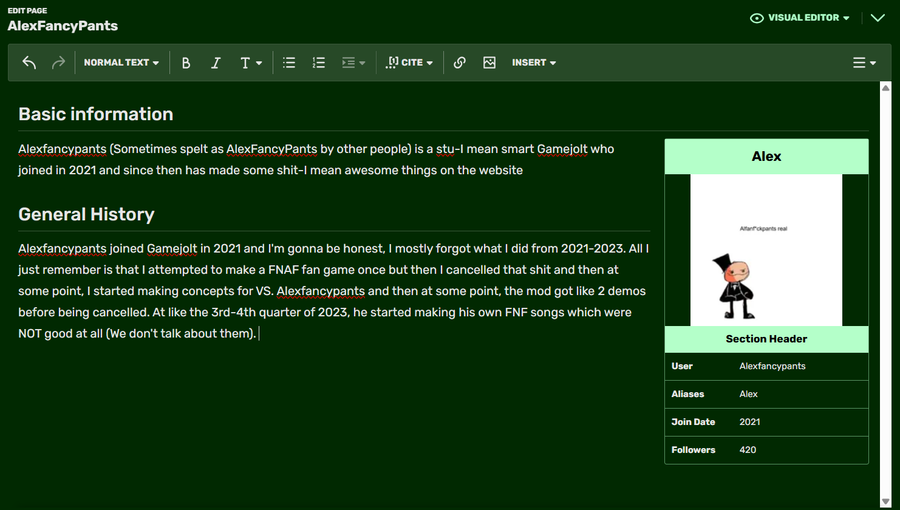Open the page options hamburger menu

coord(864,63)
